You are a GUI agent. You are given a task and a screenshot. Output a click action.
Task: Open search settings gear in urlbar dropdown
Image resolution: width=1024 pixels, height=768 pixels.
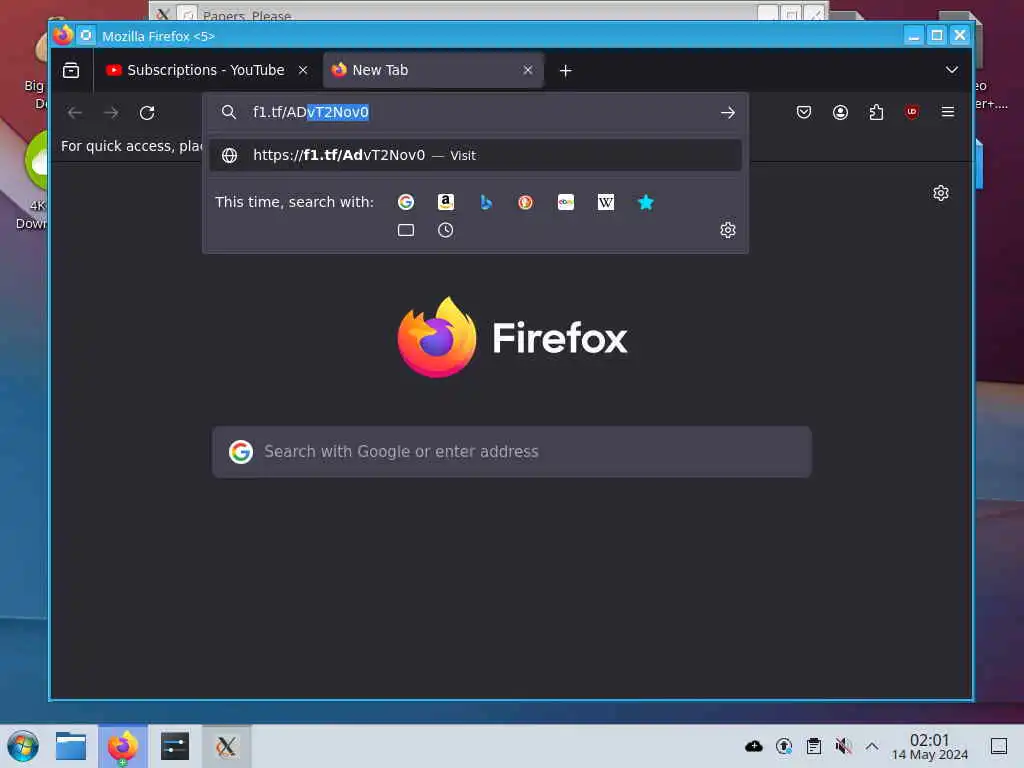tap(728, 230)
